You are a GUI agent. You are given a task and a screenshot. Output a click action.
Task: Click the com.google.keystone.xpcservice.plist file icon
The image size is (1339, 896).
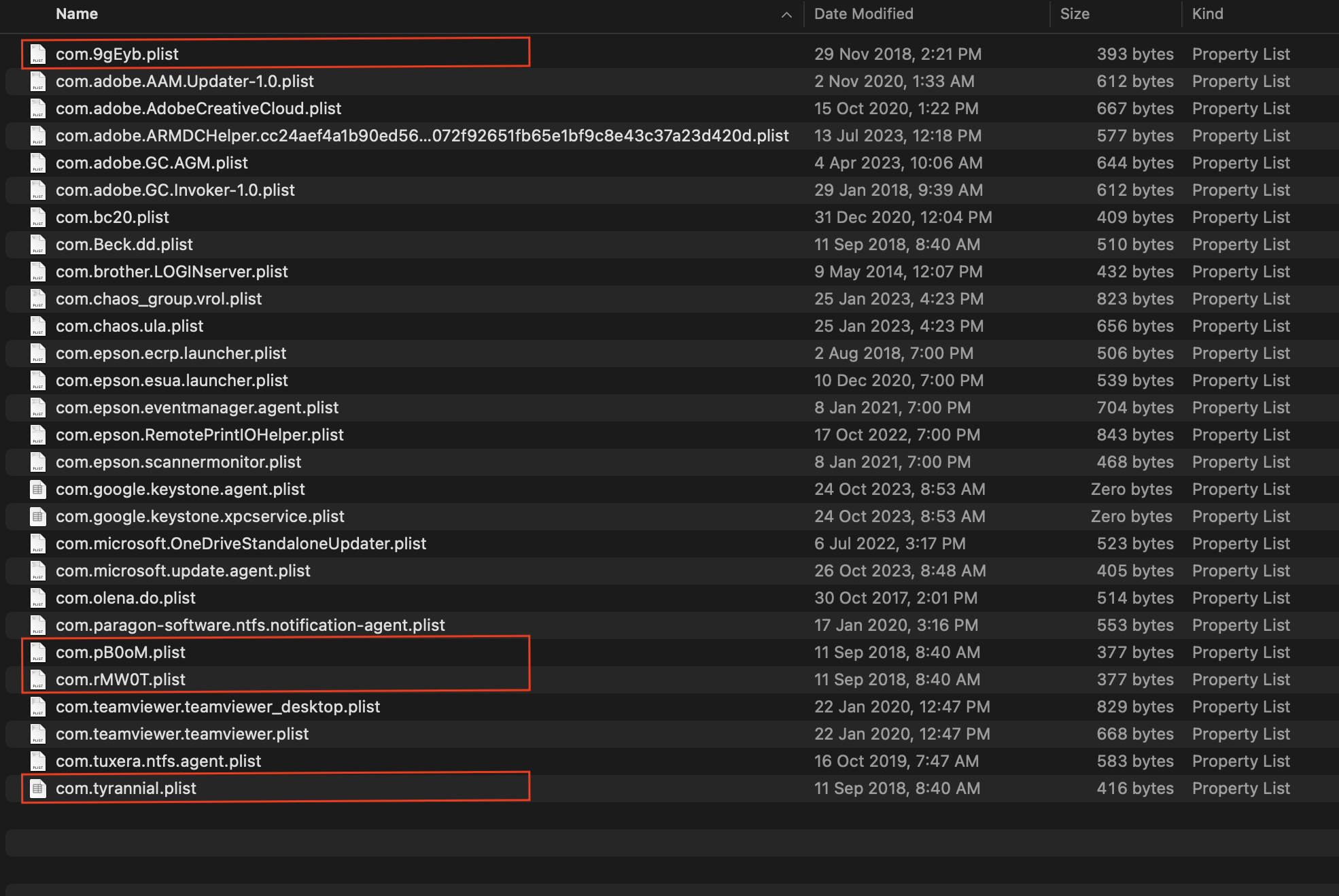(38, 516)
